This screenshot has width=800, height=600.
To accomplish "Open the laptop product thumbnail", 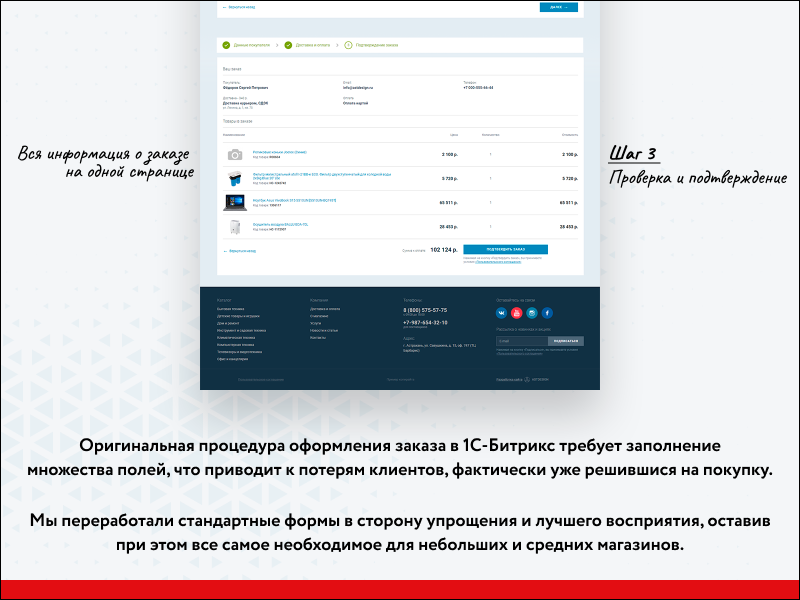I will pyautogui.click(x=234, y=202).
